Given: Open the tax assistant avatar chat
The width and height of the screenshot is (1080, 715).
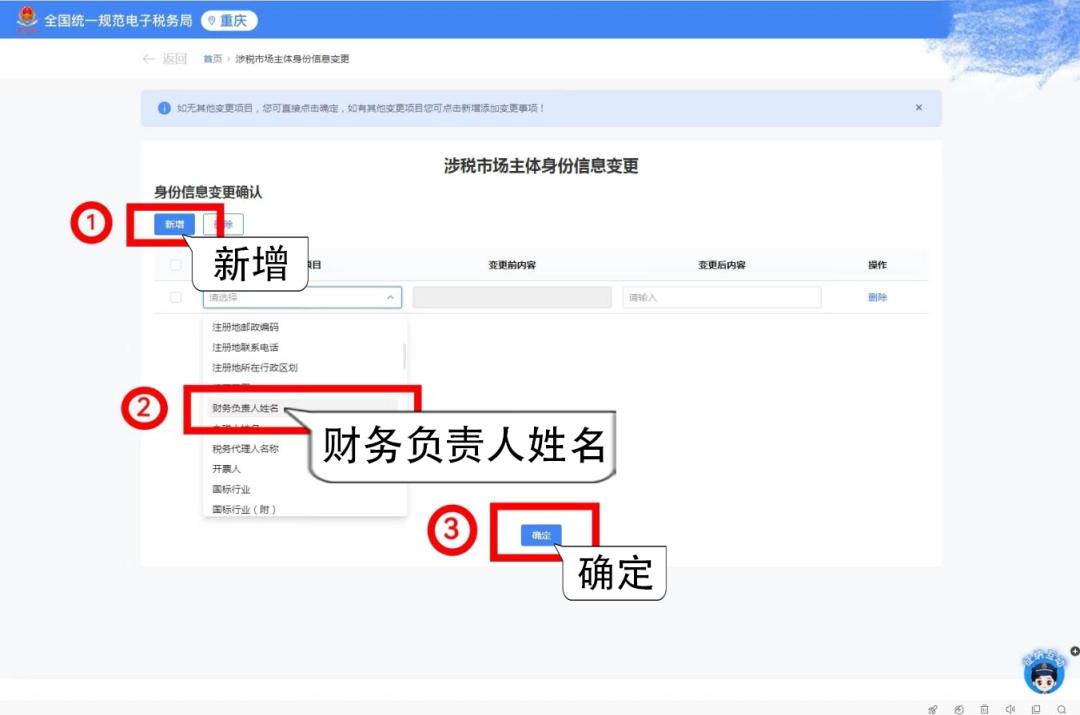Looking at the screenshot, I should [x=1044, y=672].
